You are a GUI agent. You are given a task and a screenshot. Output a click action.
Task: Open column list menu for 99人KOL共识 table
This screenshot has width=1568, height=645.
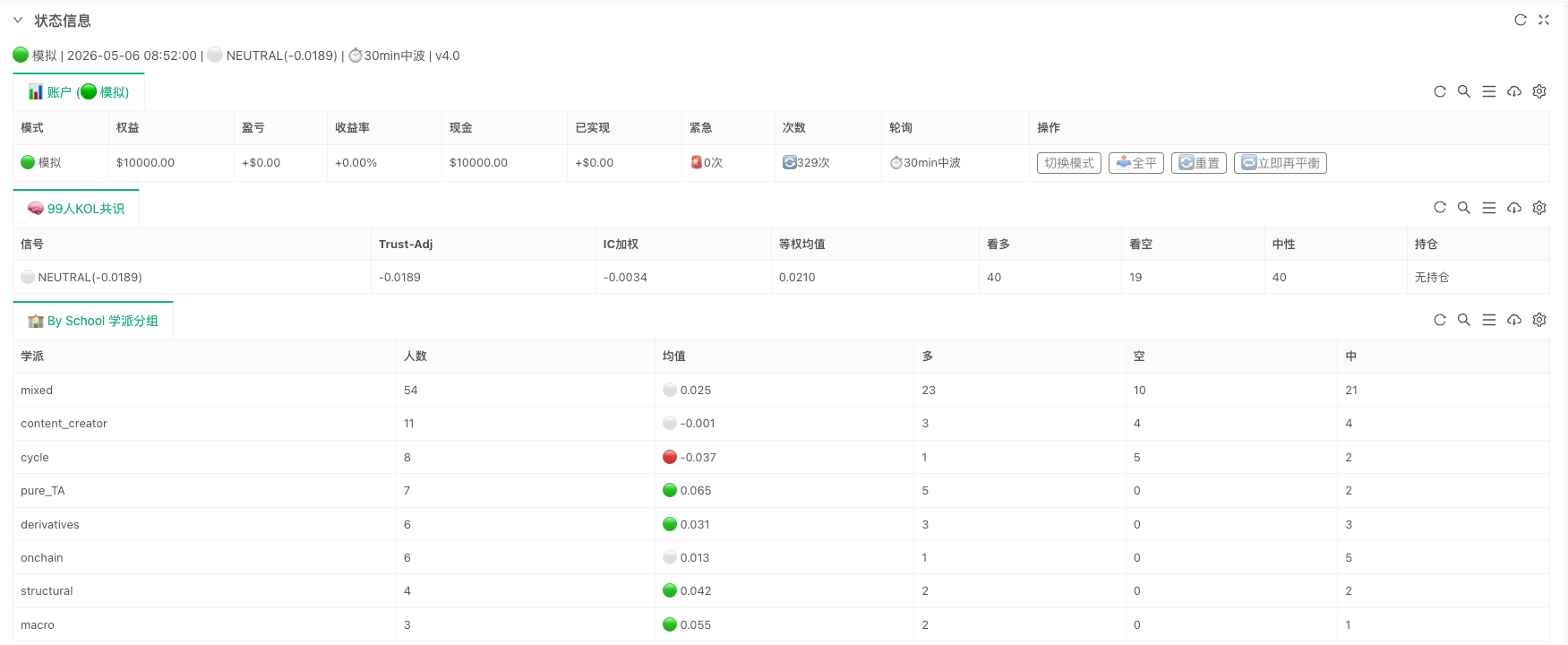click(x=1489, y=208)
